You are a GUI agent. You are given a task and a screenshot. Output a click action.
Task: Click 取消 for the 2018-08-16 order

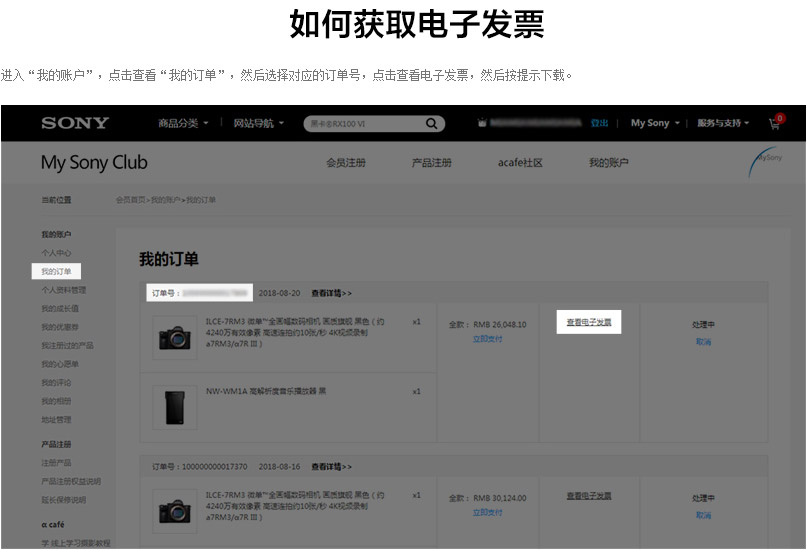(x=703, y=515)
